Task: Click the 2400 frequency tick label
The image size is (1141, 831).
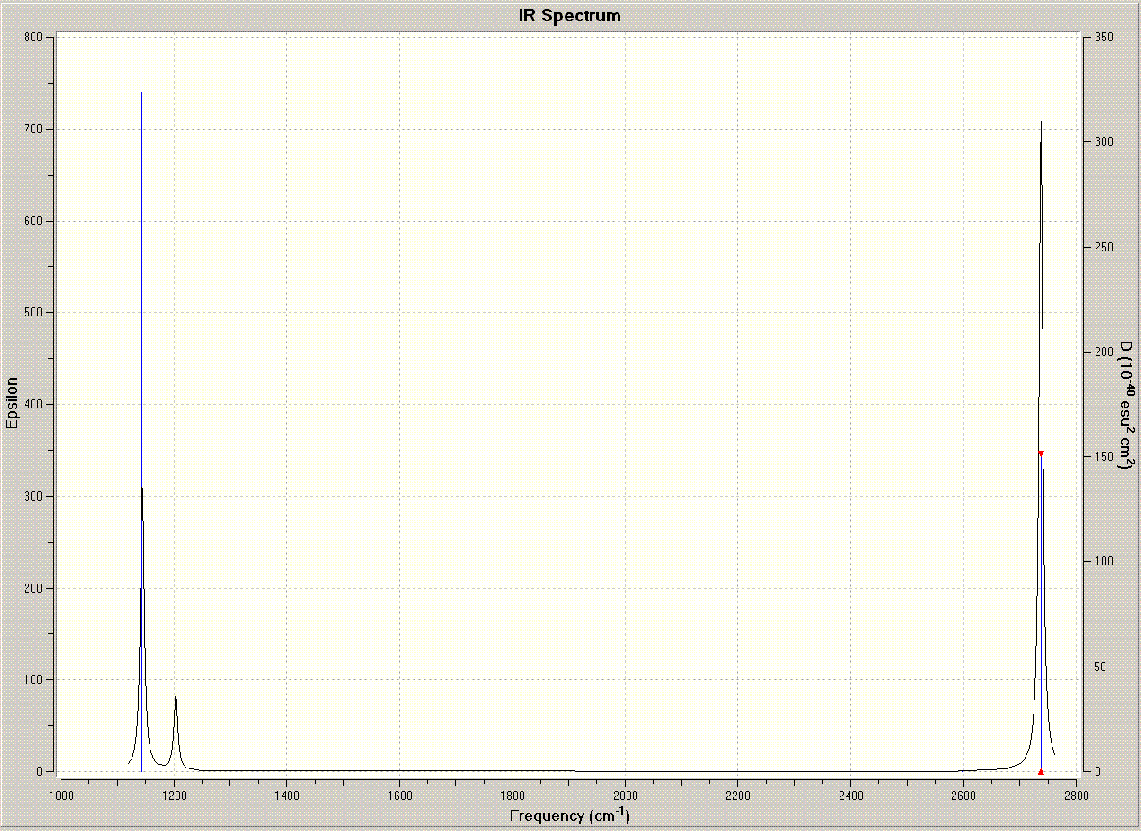Action: (851, 795)
